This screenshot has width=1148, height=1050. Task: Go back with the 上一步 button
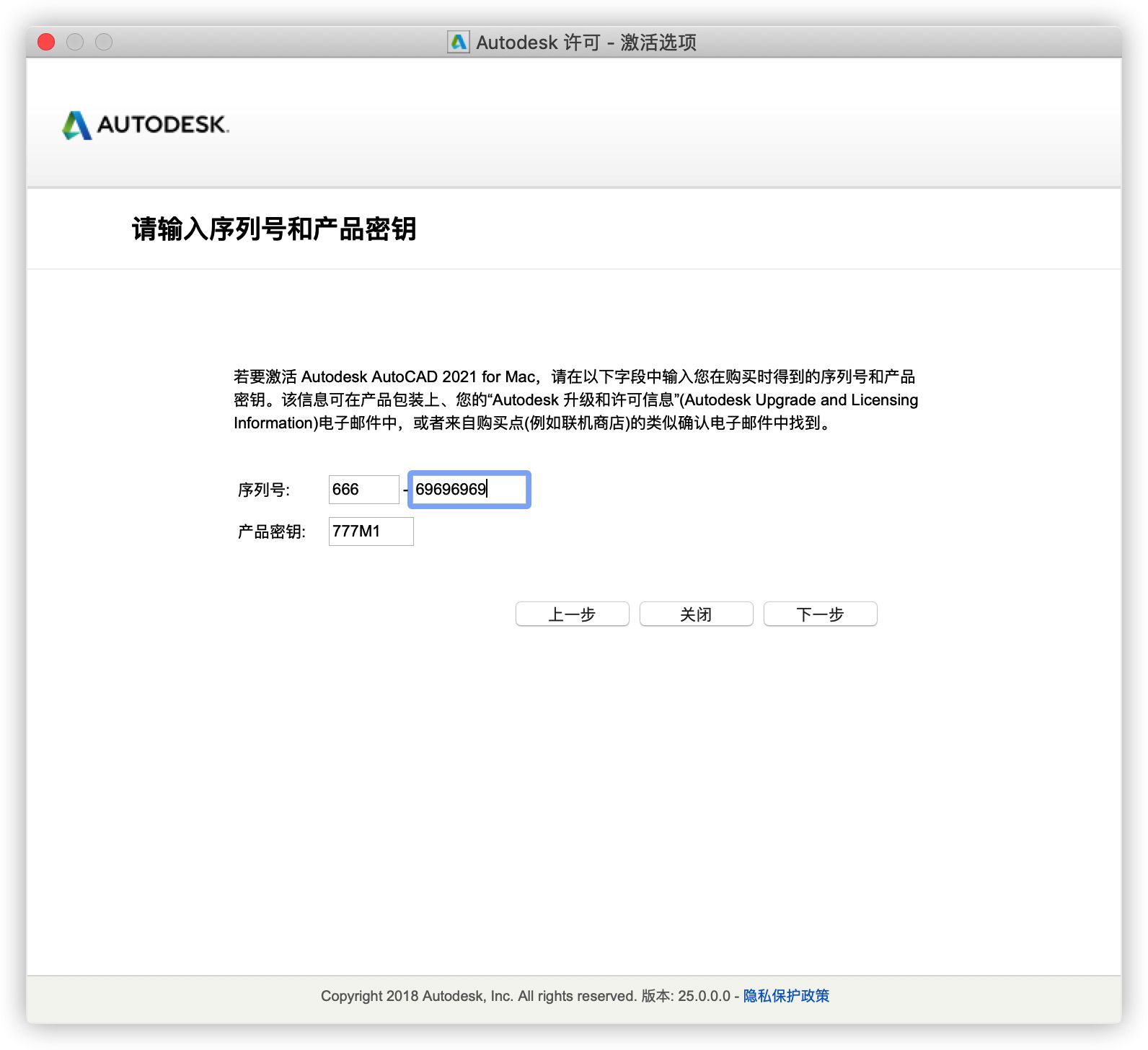coord(572,614)
